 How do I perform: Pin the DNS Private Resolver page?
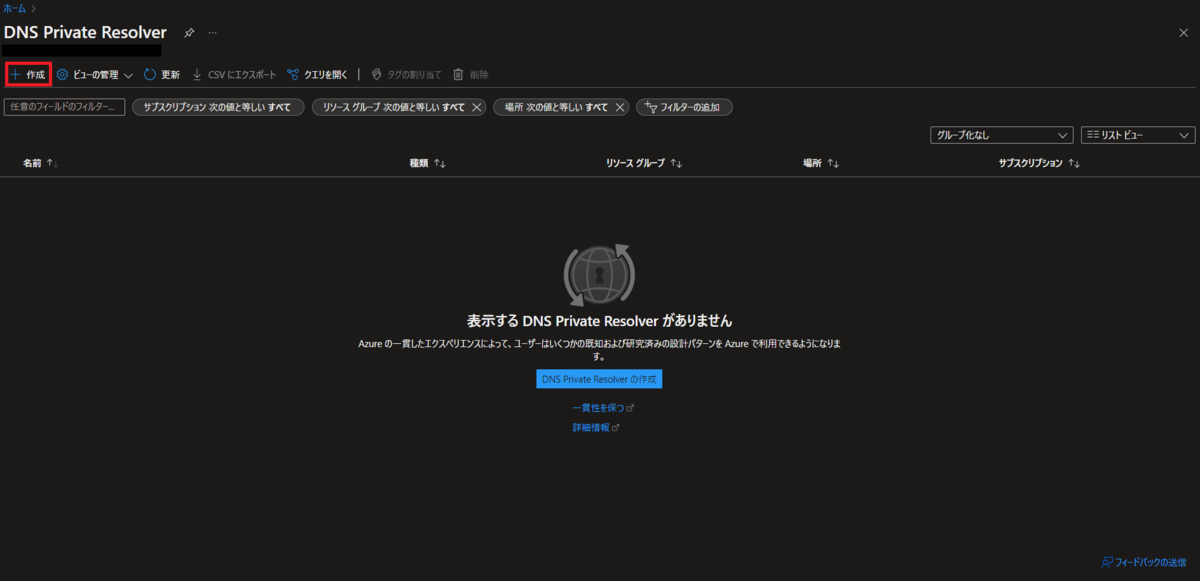(189, 33)
